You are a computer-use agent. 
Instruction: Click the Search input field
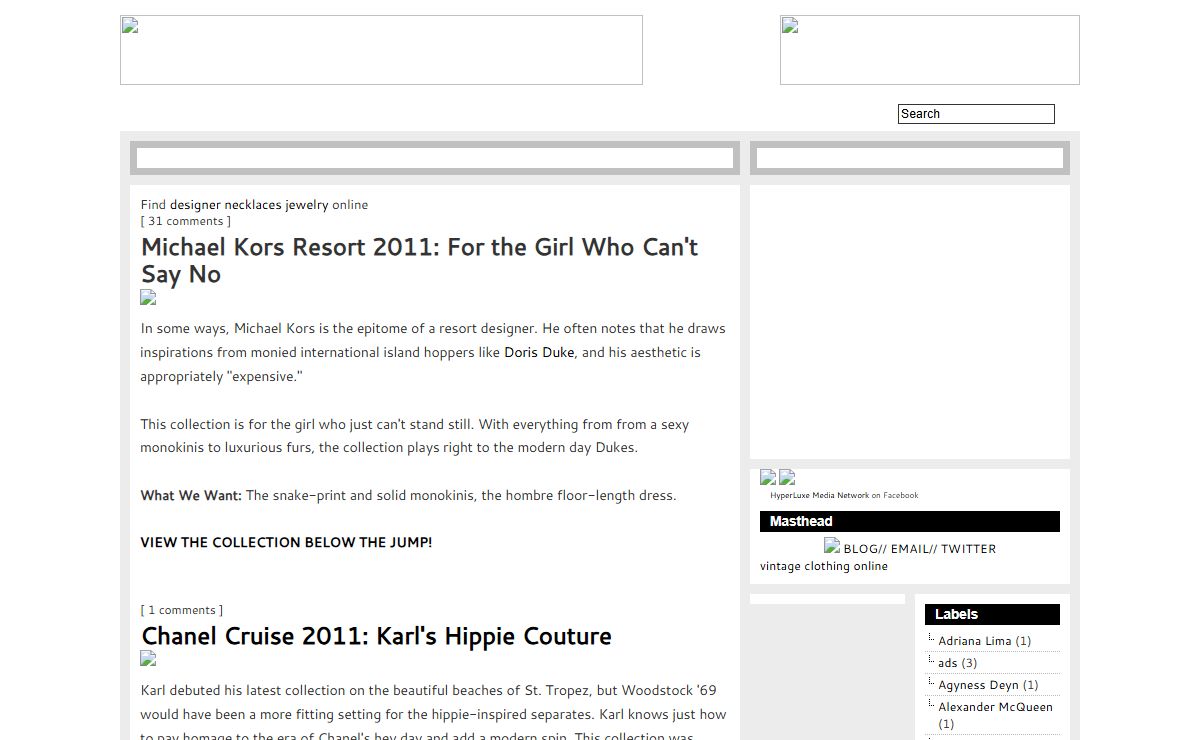[976, 114]
